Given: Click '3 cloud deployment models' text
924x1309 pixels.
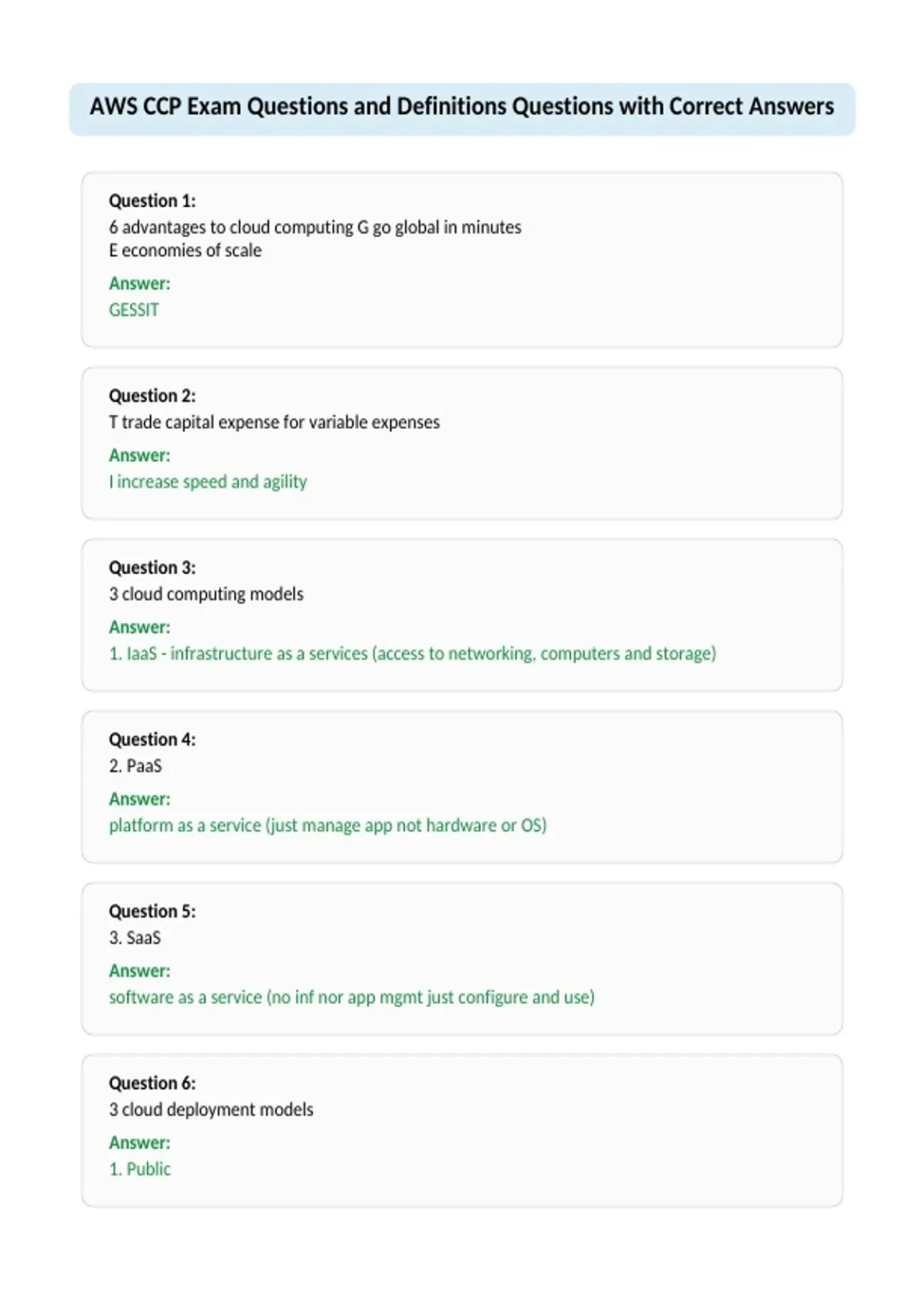Looking at the screenshot, I should point(211,1110).
